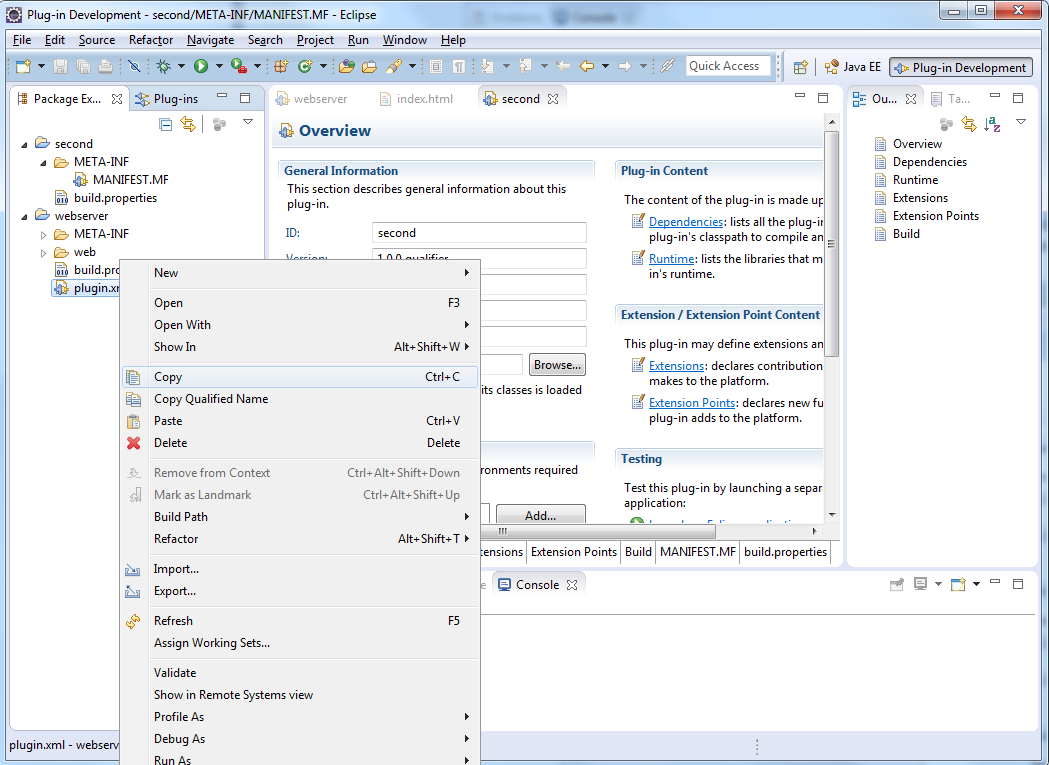Click the Print toolbar icon
Image resolution: width=1049 pixels, height=765 pixels.
[x=106, y=66]
